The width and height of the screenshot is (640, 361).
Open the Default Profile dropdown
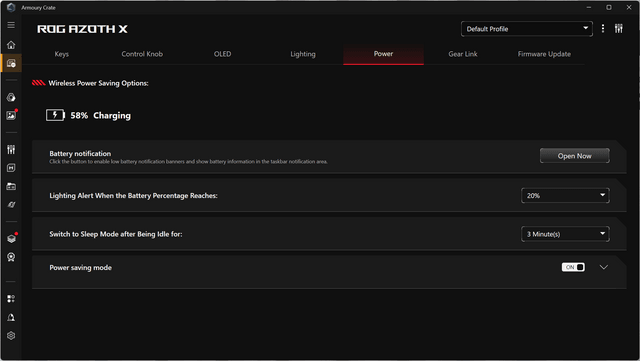point(527,29)
